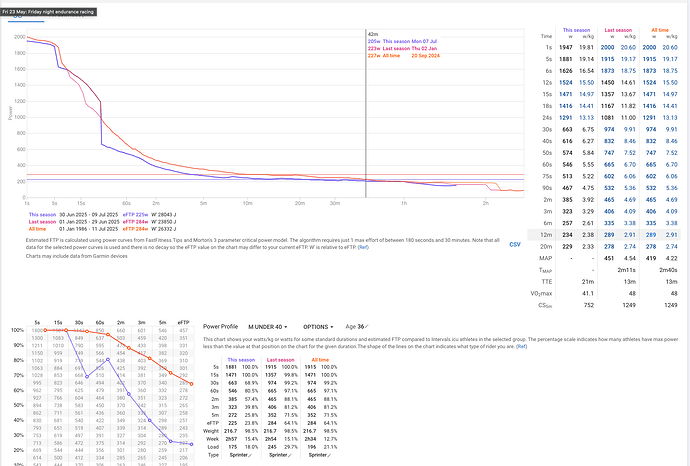690x466 pixels.
Task: Click the eFTP column header in profile chart
Action: click(x=183, y=322)
